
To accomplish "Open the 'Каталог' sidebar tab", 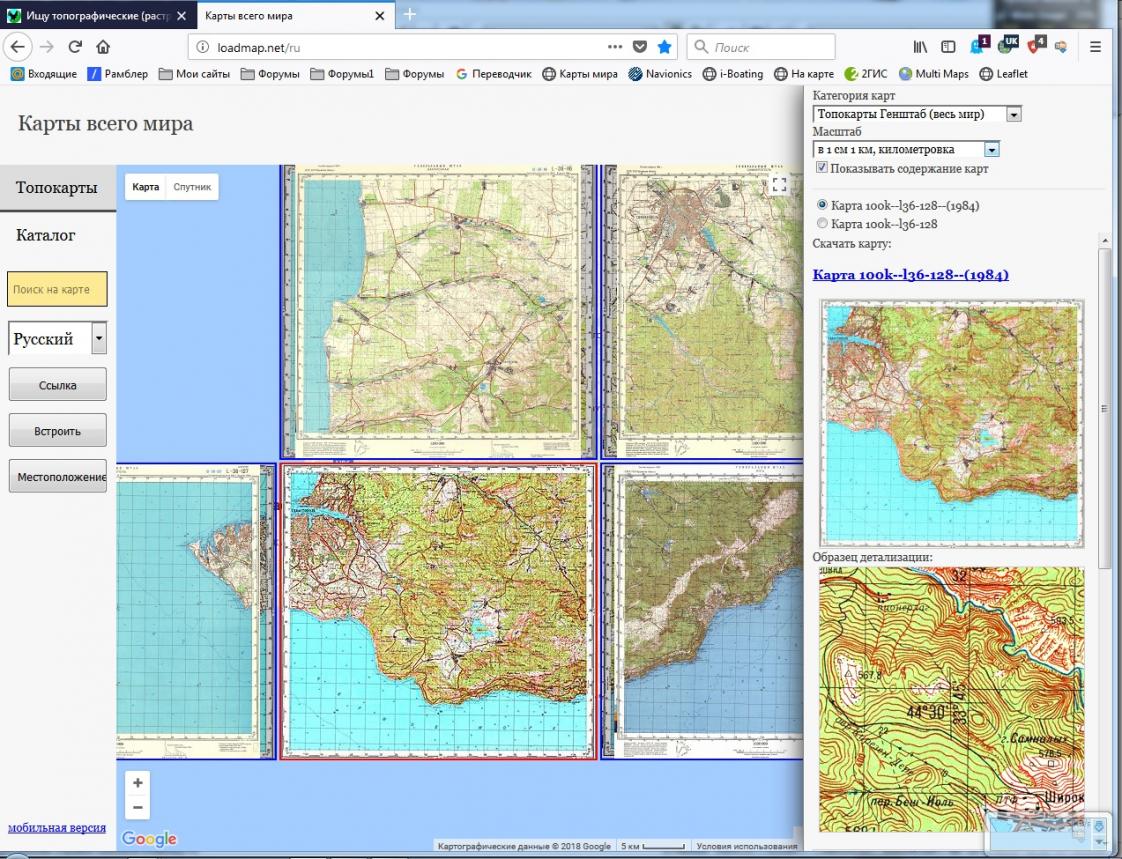I will [46, 235].
